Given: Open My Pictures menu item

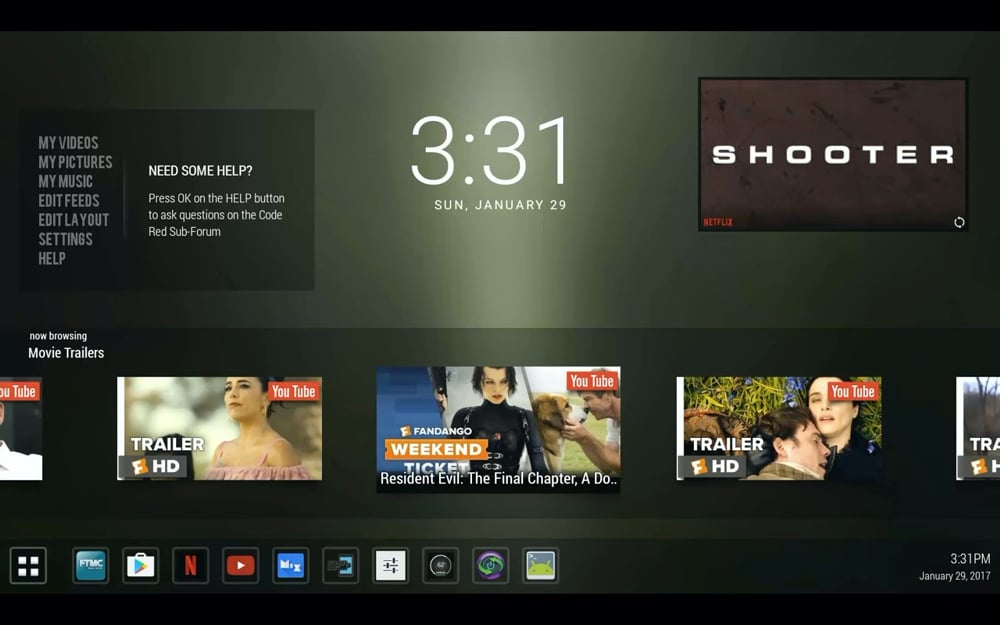Looking at the screenshot, I should [75, 162].
